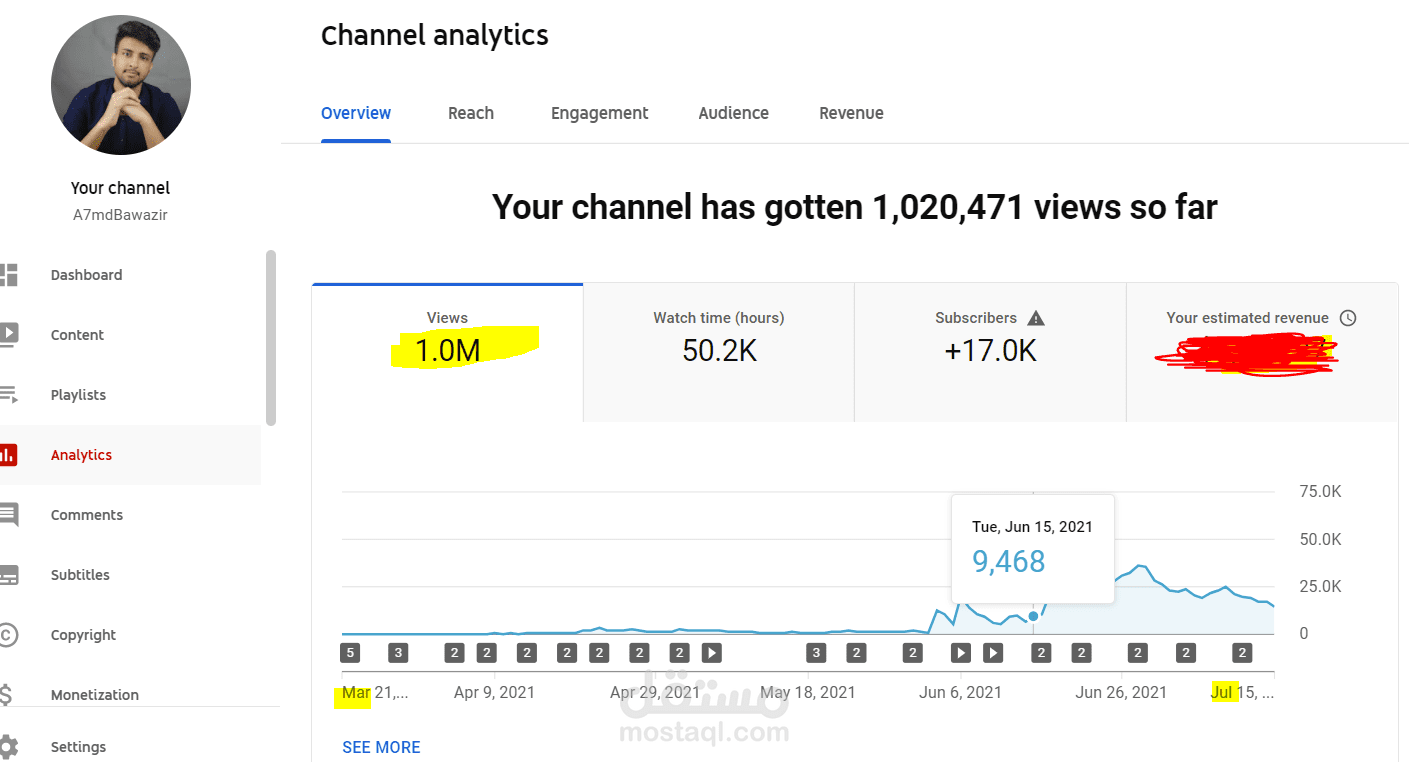Image resolution: width=1409 pixels, height=762 pixels.
Task: Click the sidebar vertical scrollbar
Action: [x=271, y=337]
